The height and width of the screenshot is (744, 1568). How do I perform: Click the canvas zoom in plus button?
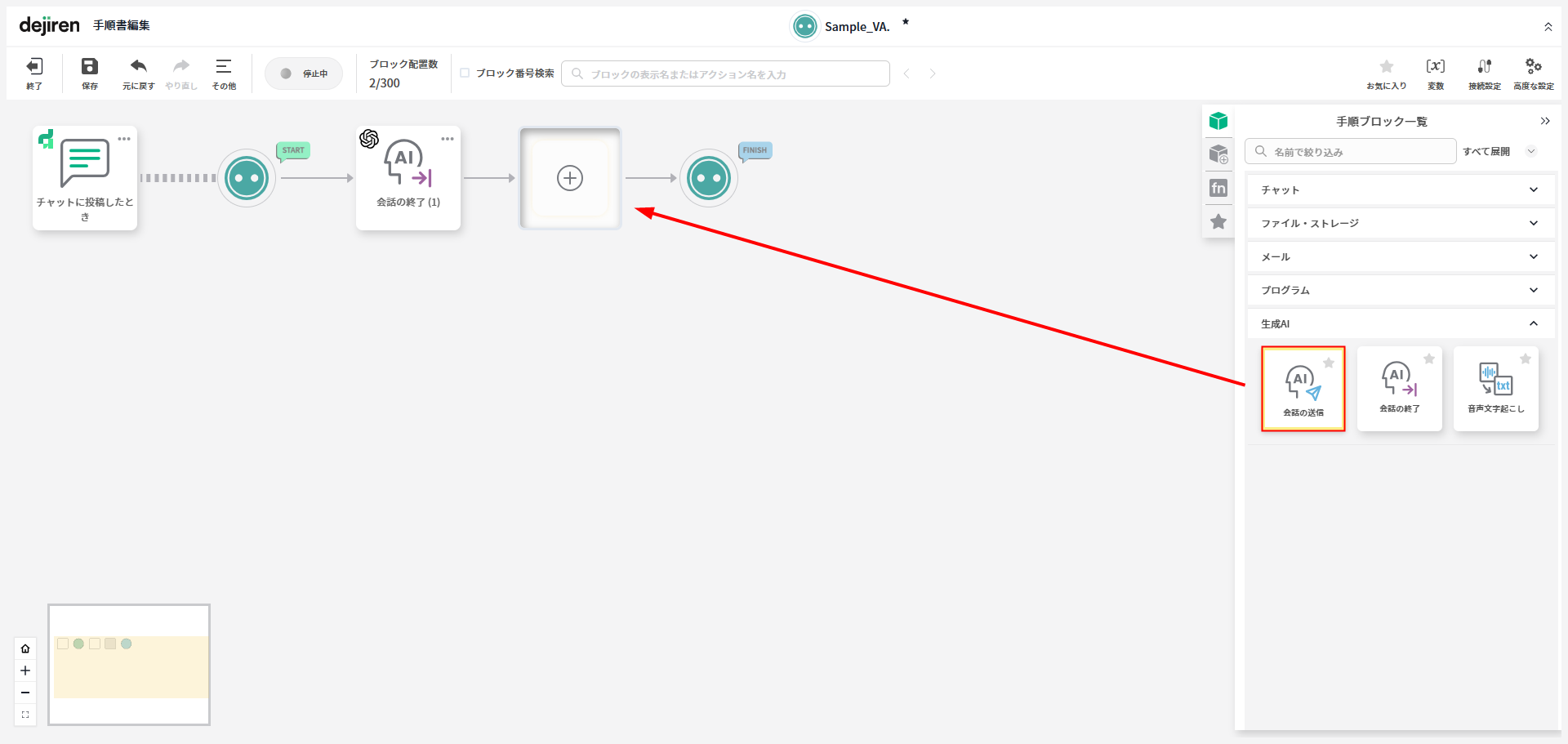click(x=25, y=670)
